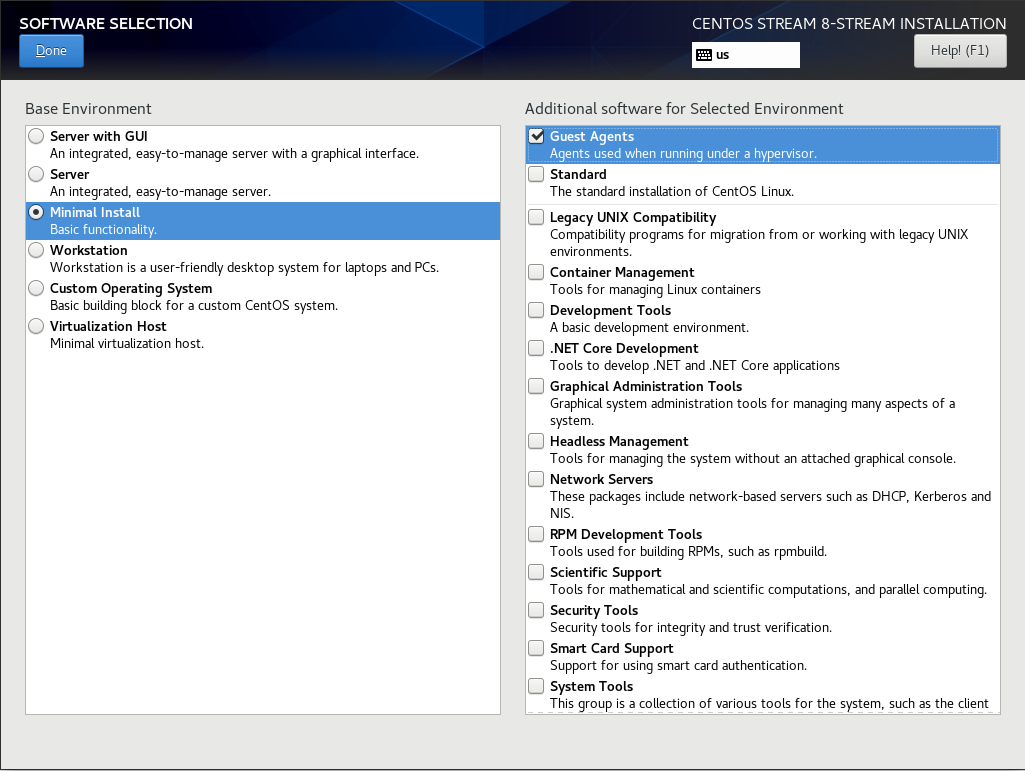Click the 'Network Servers' title text
This screenshot has width=1025, height=771.
pos(601,479)
